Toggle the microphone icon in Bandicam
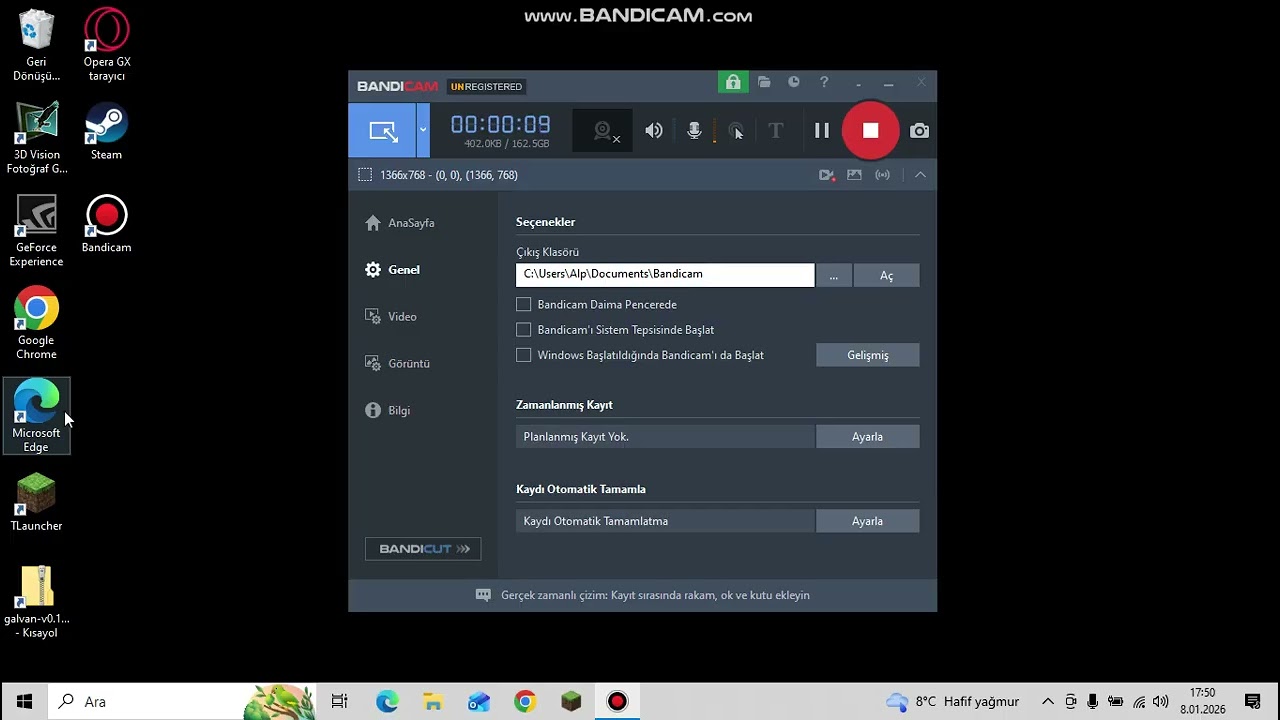1280x720 pixels. [695, 131]
